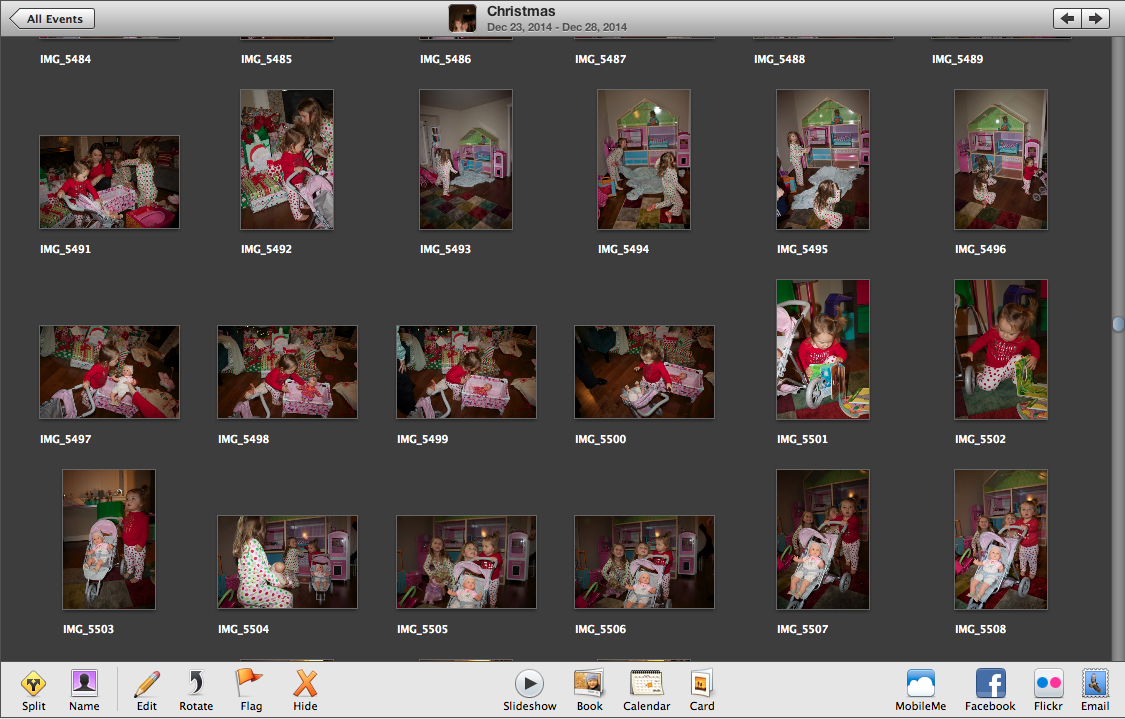This screenshot has width=1125, height=719.
Task: Click the IMG_5491 filename label
Action: [x=65, y=250]
